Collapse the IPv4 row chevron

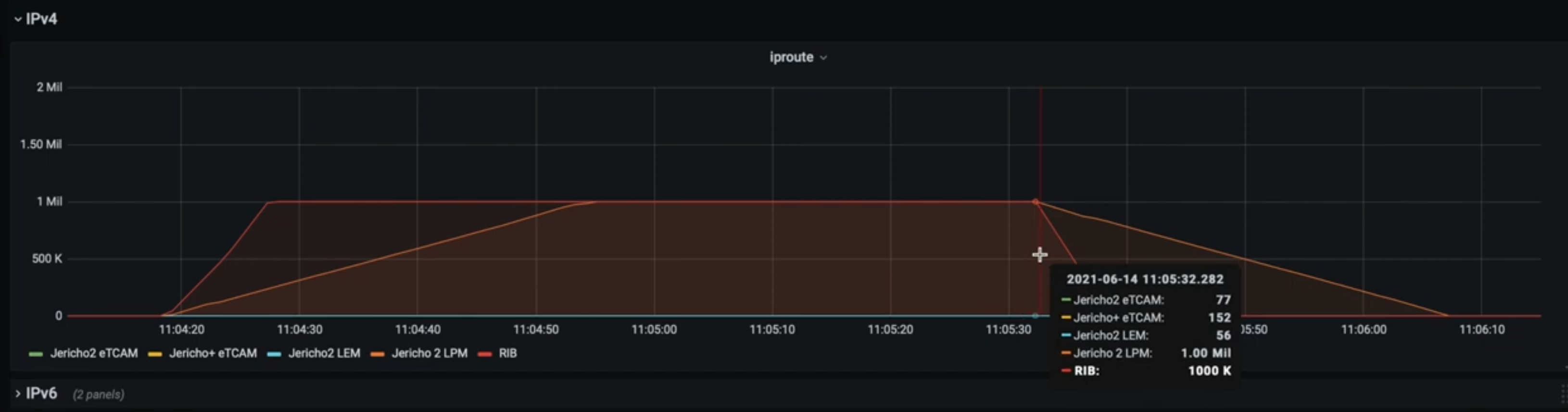18,20
